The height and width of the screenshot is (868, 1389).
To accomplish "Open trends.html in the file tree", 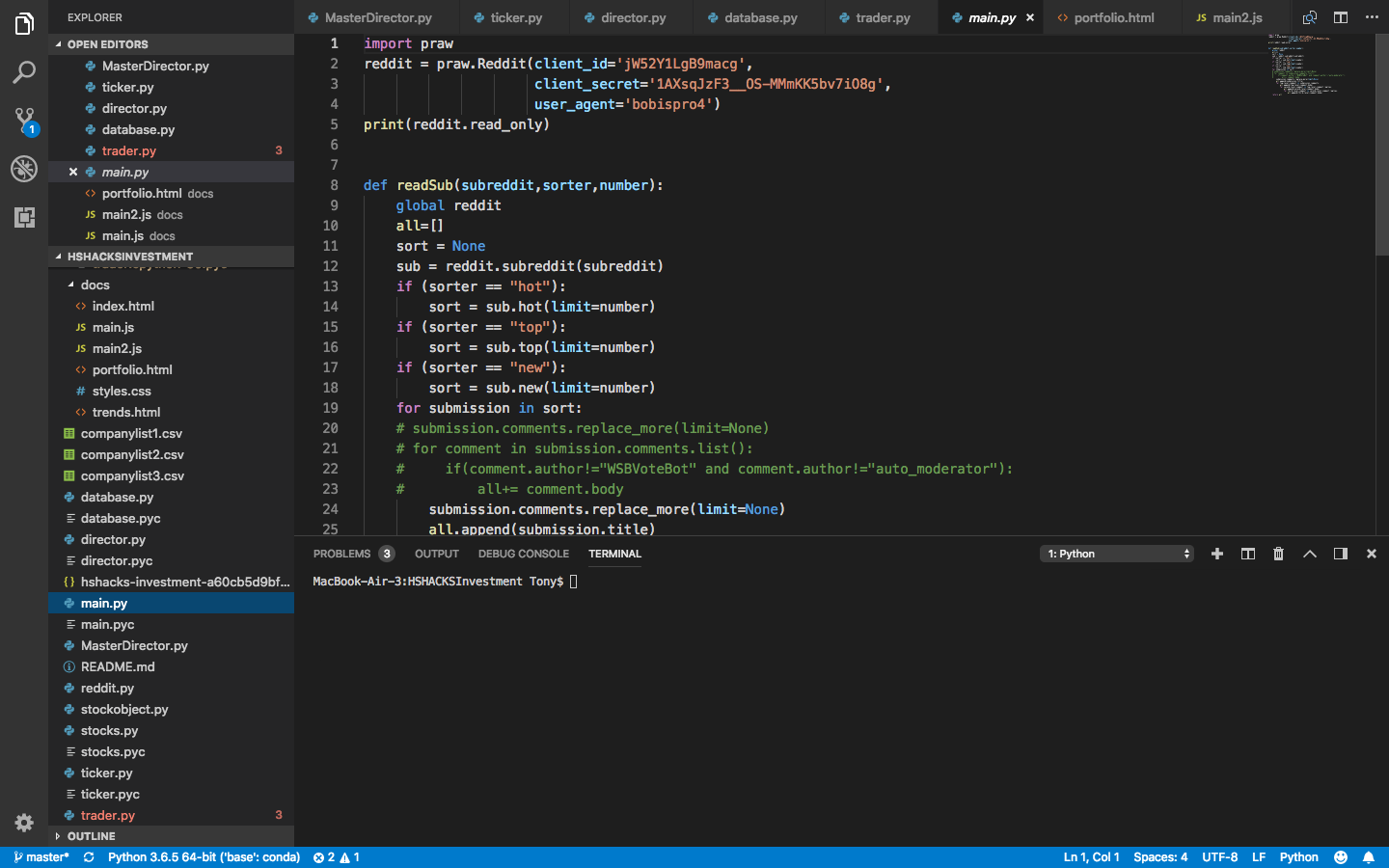I will point(172,412).
